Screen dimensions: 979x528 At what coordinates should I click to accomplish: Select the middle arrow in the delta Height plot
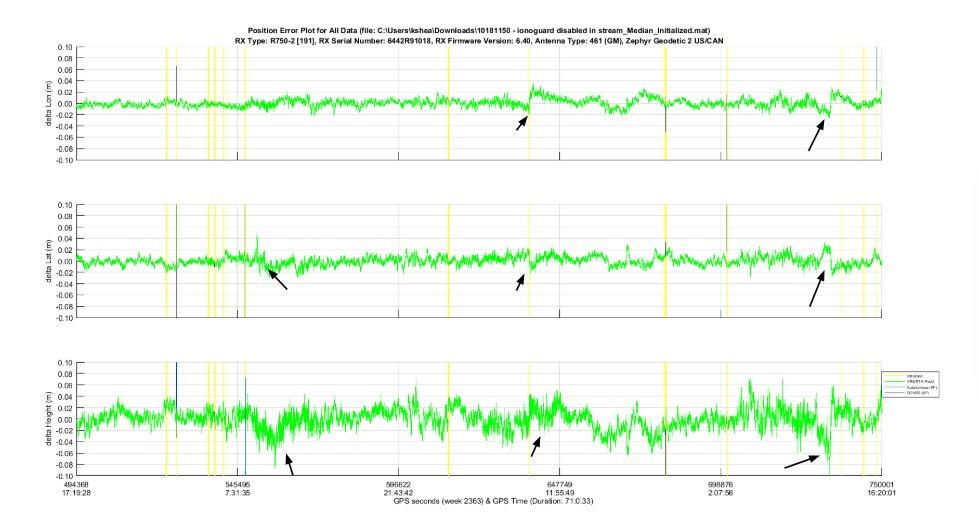[x=537, y=446]
